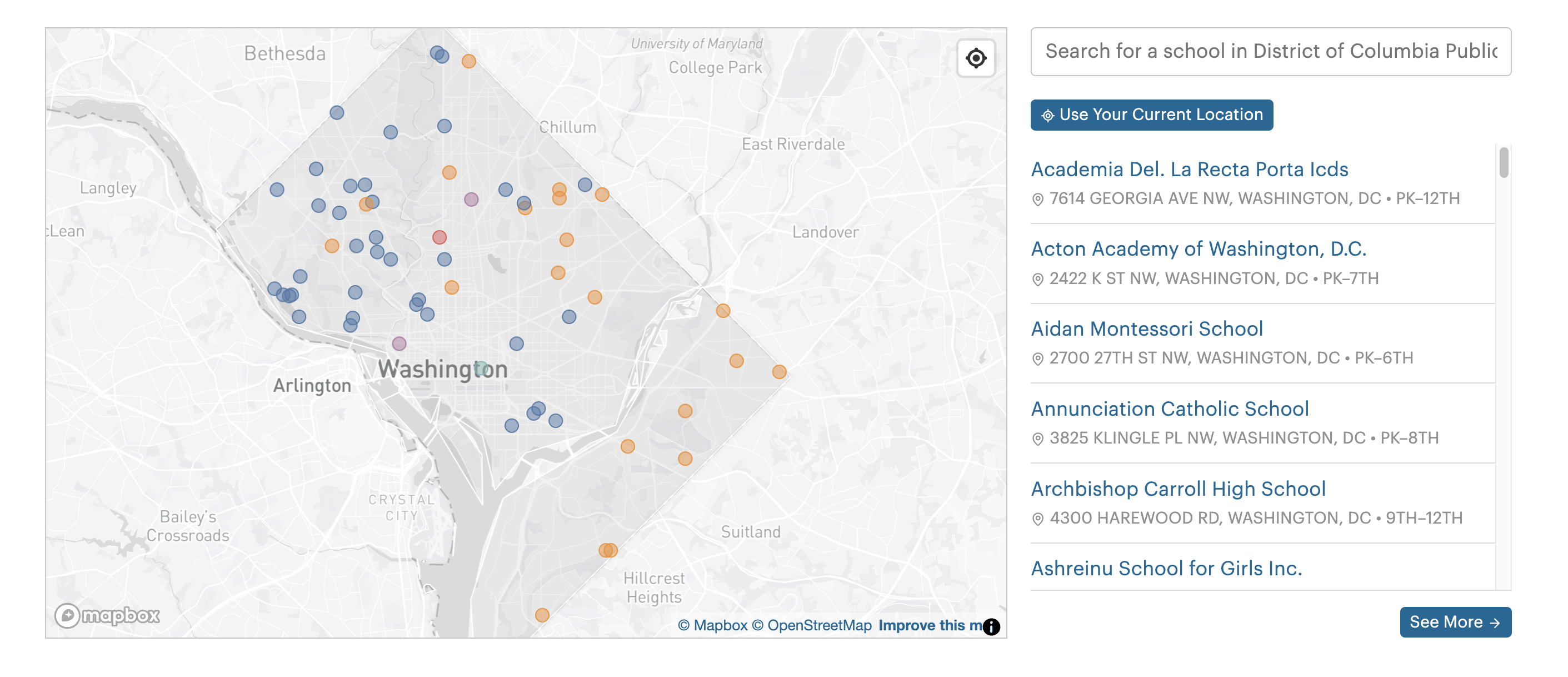Screen dimensions: 1568x677
Task: Open Archbishop Carroll High School link
Action: (1178, 489)
